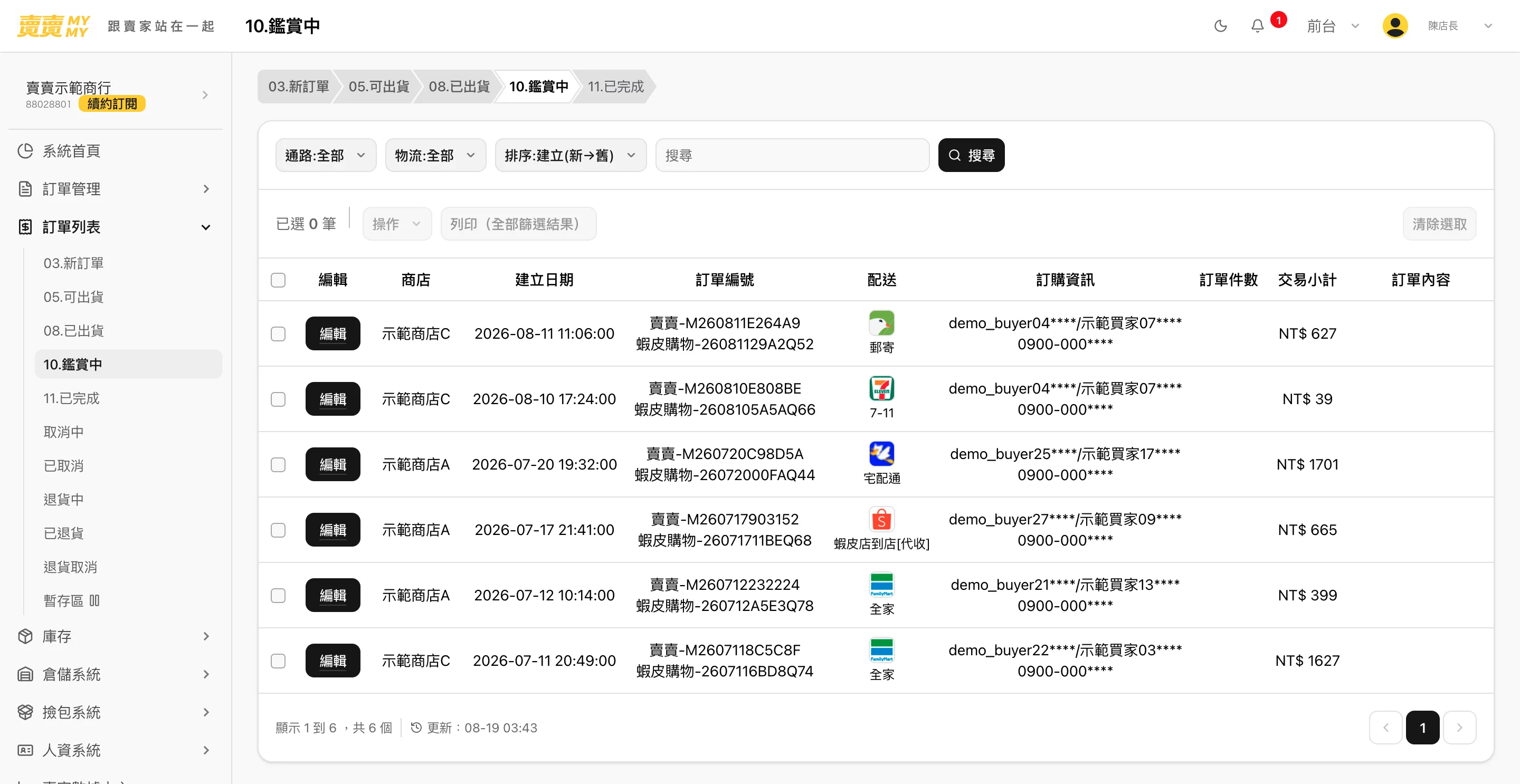Toggle the select-all header checkbox

(x=278, y=280)
